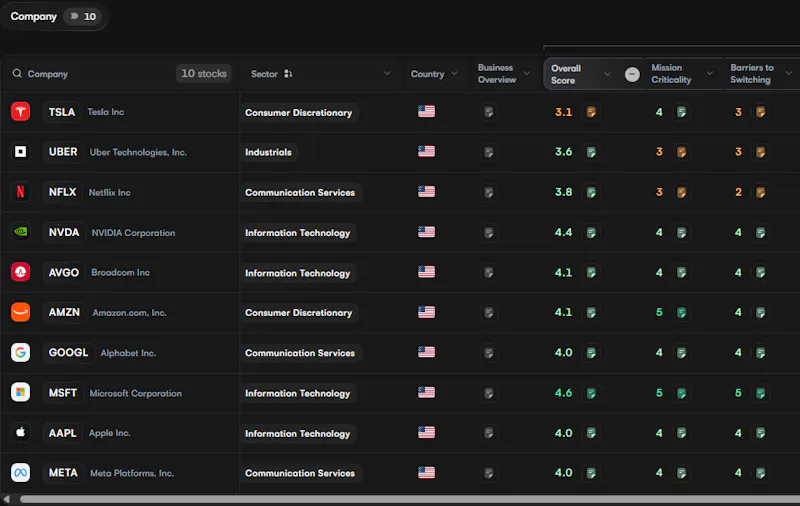The width and height of the screenshot is (800, 506).
Task: Expand the Sector column dropdown
Action: click(387, 73)
